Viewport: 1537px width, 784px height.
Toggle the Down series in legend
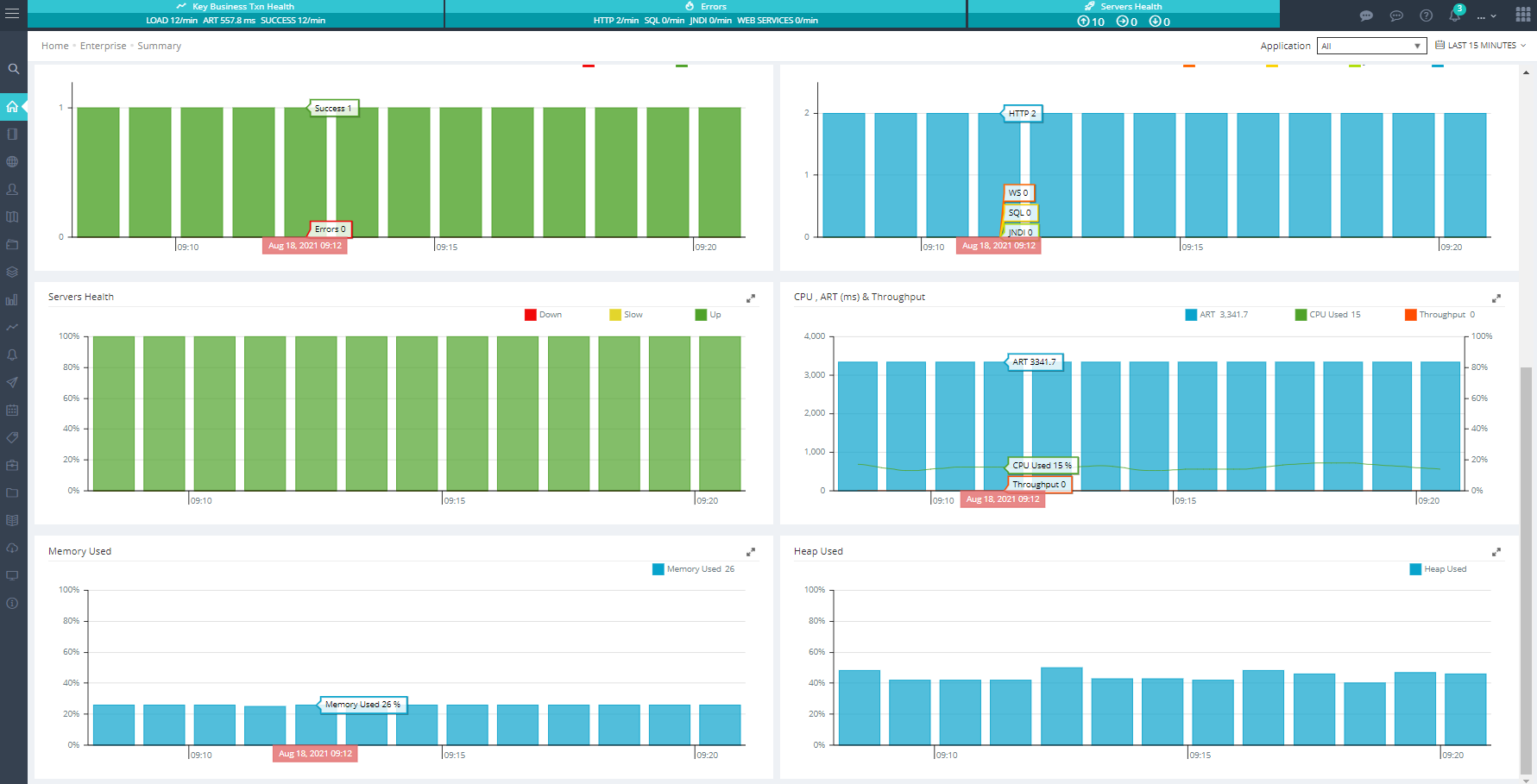point(543,315)
